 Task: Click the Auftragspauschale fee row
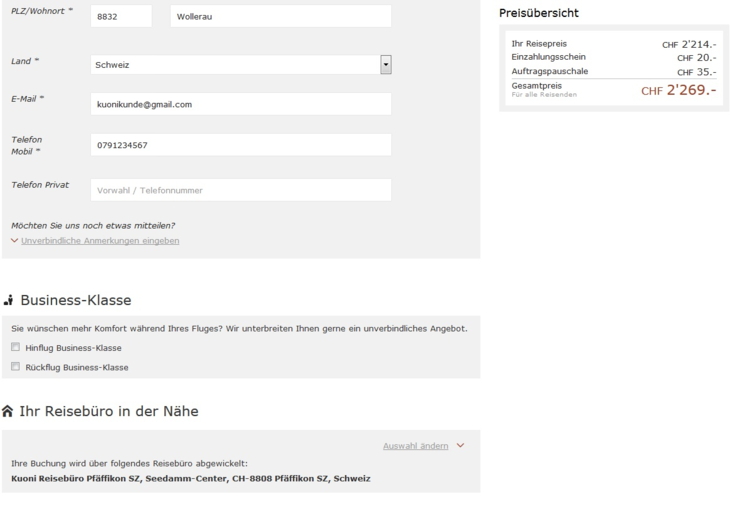612,71
